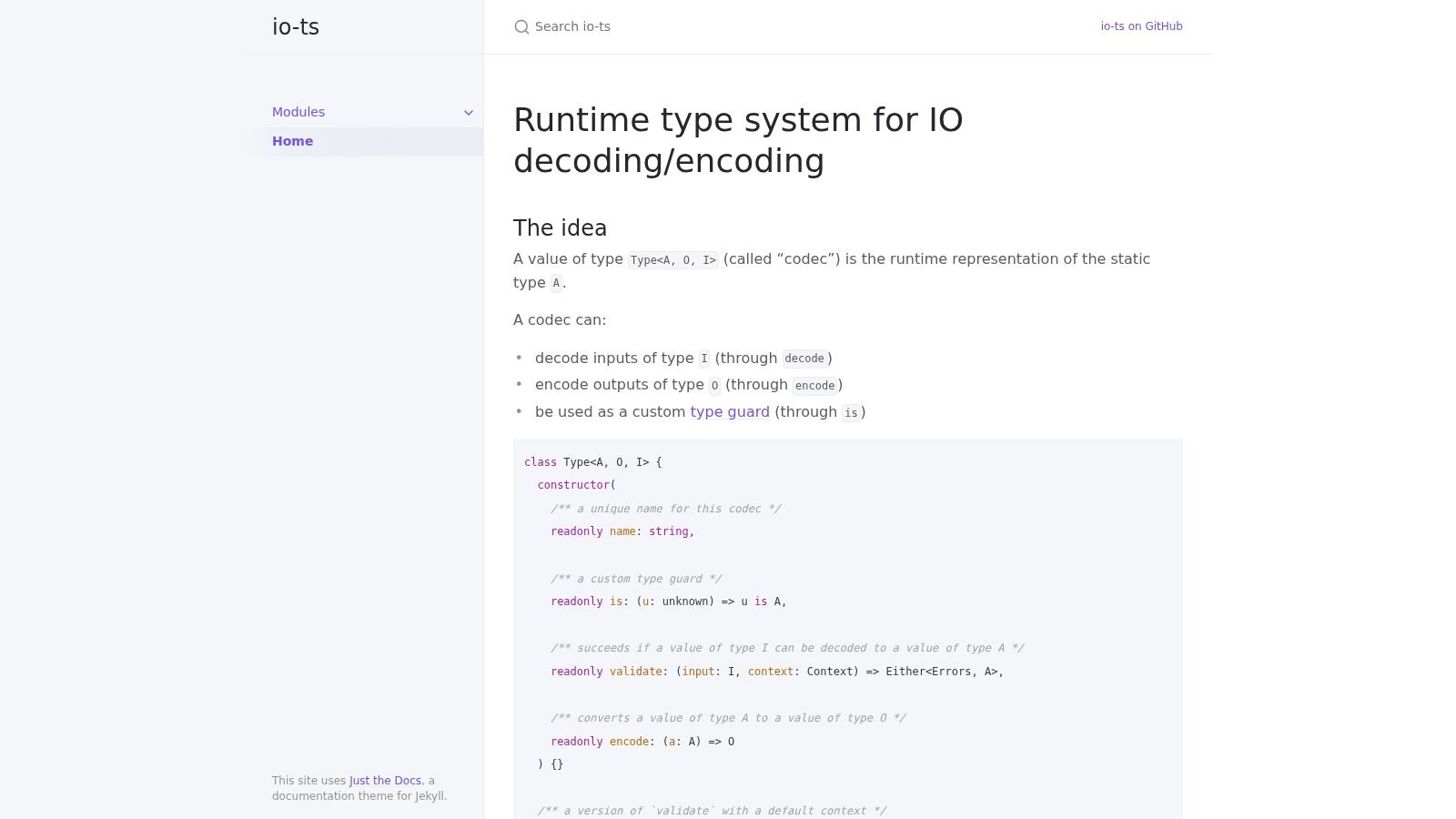The image size is (1456, 819).
Task: Click the io-ts site logo text
Action: pos(295,26)
